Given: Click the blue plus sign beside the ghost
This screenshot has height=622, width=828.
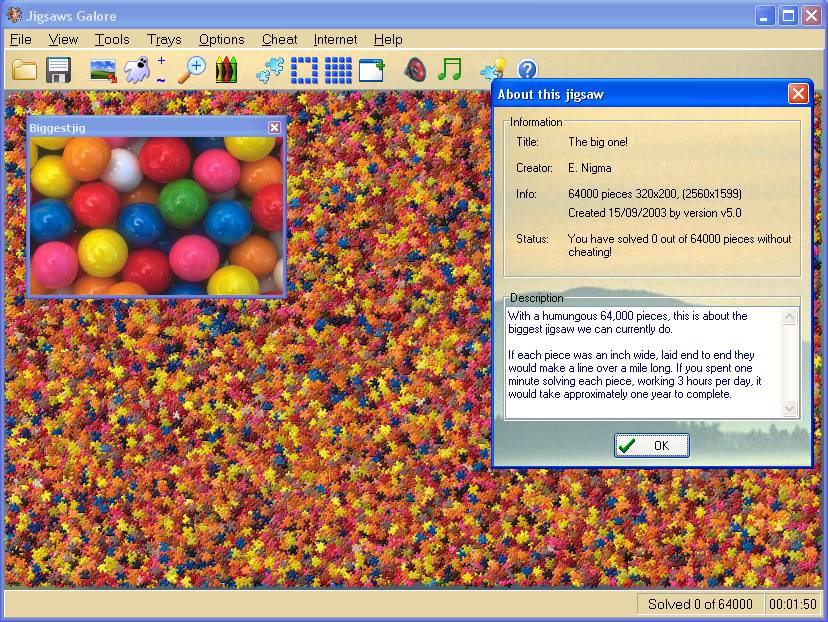Looking at the screenshot, I should tap(162, 61).
